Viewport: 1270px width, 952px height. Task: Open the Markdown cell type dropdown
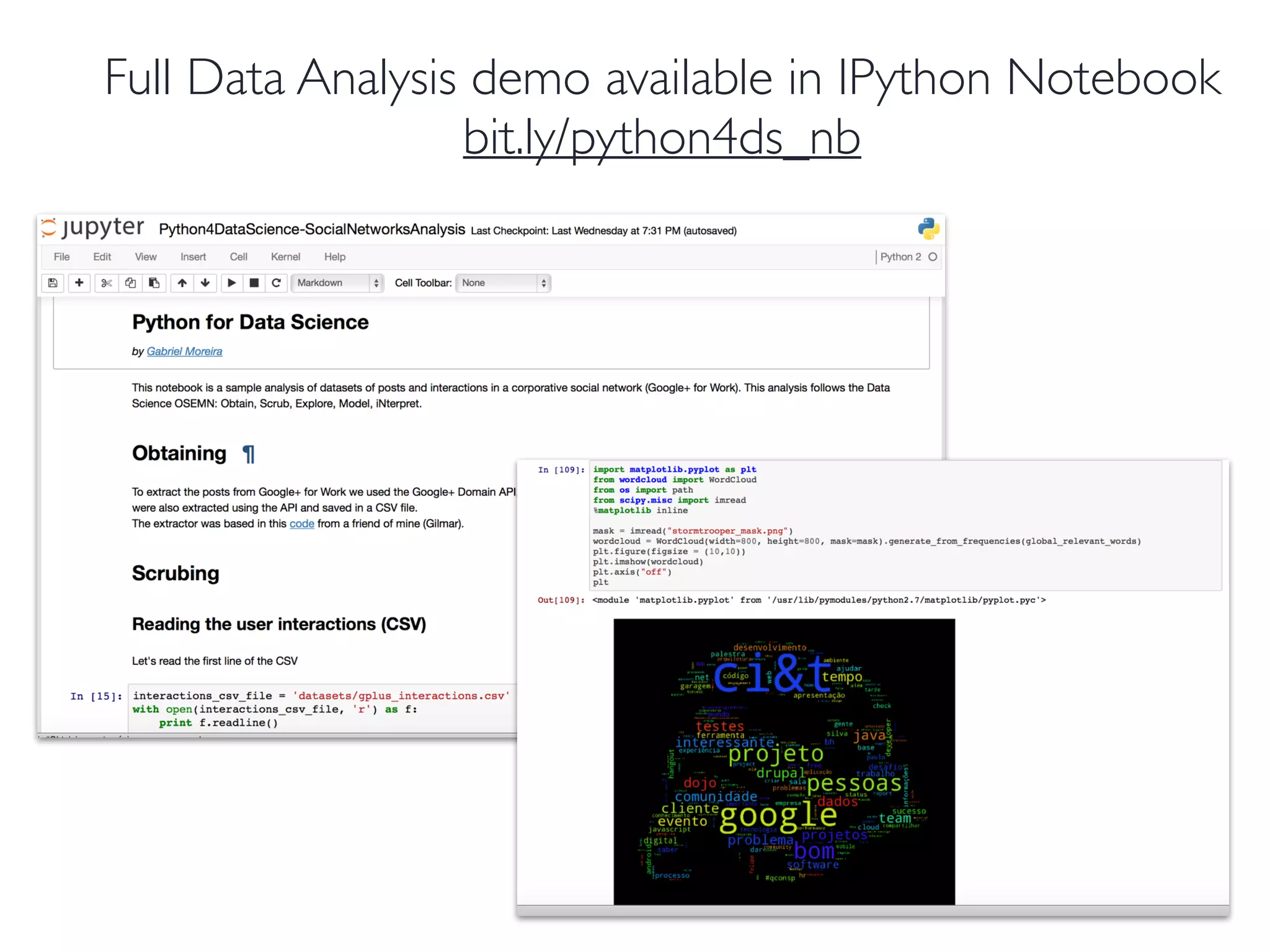337,283
